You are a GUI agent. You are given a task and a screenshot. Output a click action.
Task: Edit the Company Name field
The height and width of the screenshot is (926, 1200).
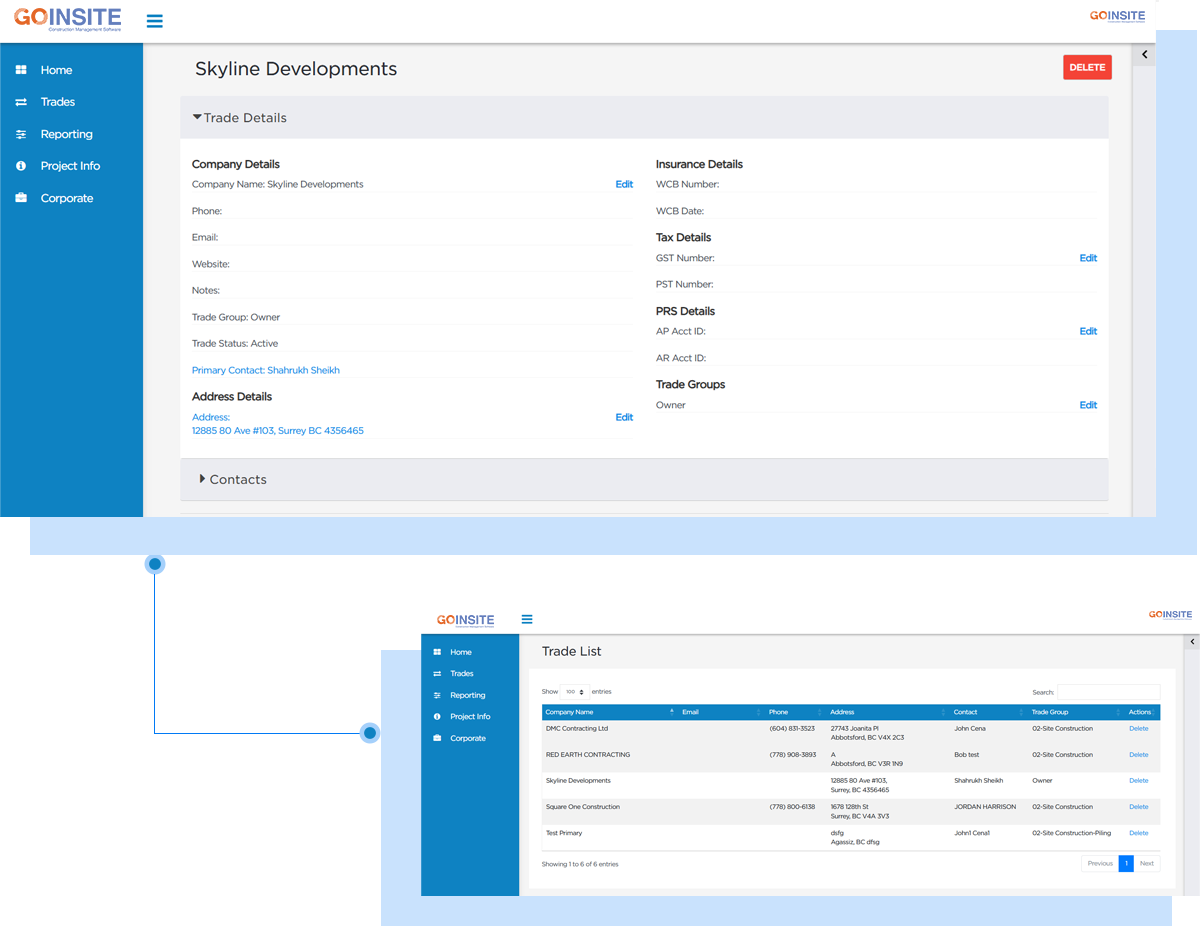pos(624,184)
